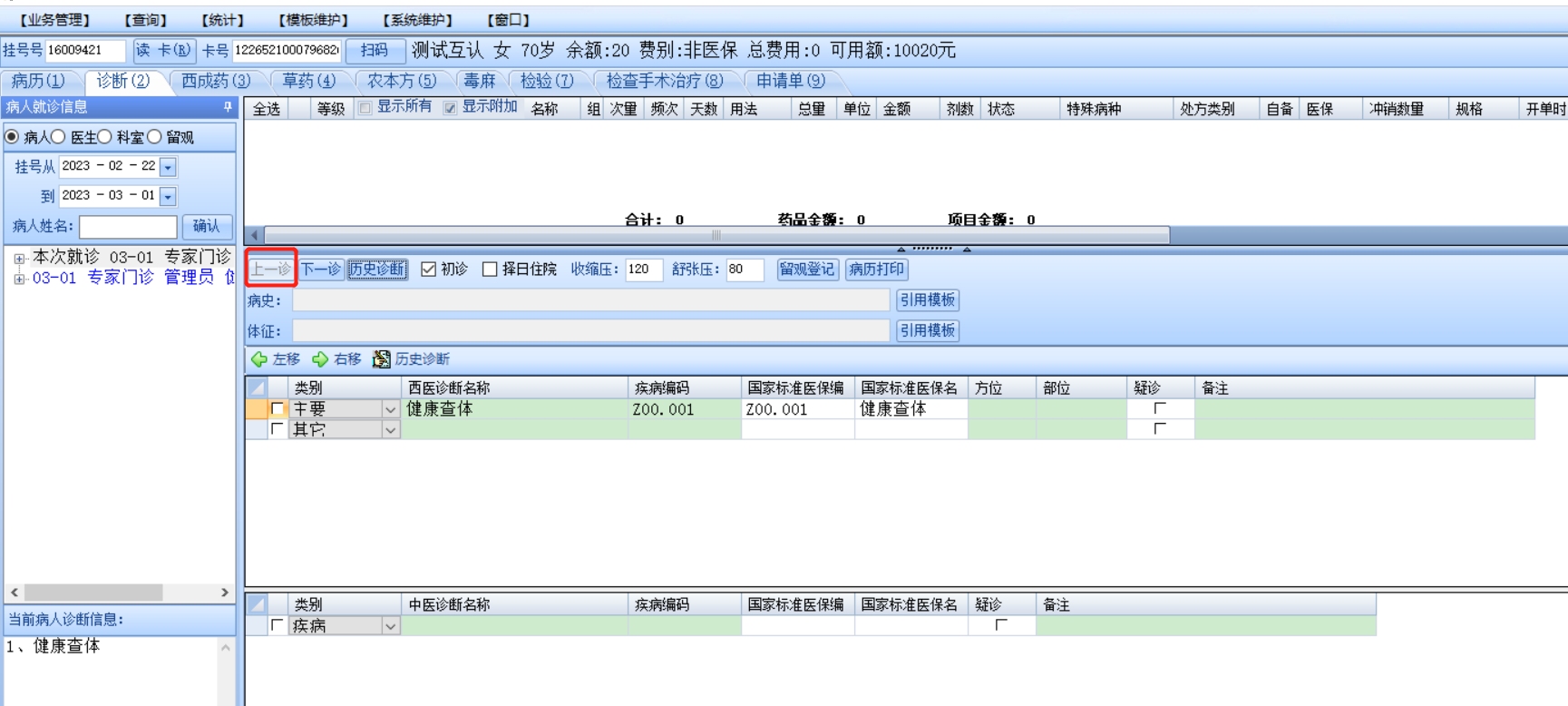Click the select-all corner of 西医诊断 grid

coord(258,387)
